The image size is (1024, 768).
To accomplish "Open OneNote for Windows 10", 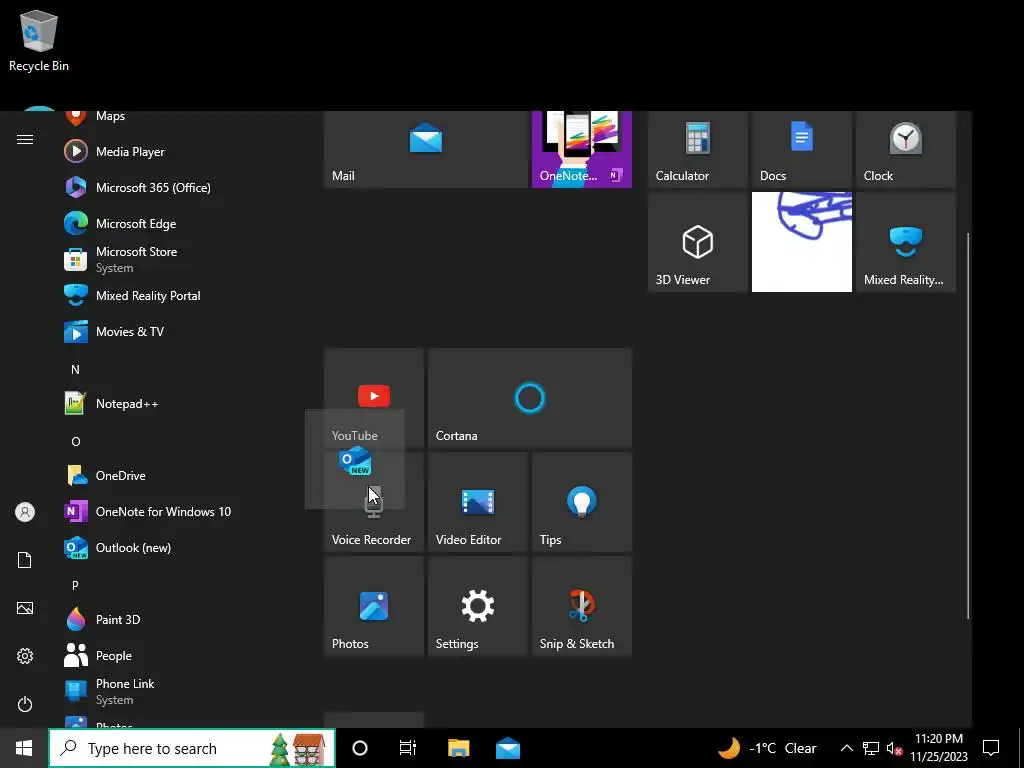I will tap(176, 511).
